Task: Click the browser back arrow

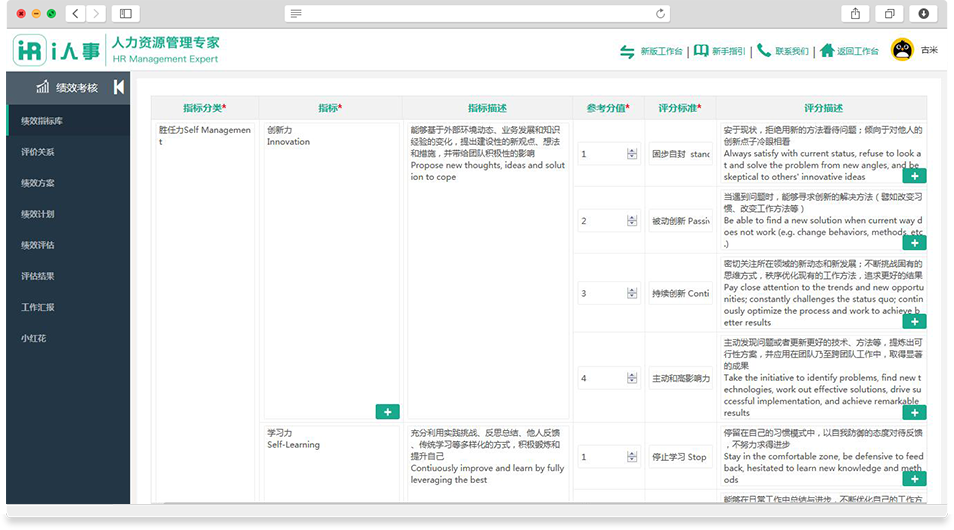Action: point(75,13)
